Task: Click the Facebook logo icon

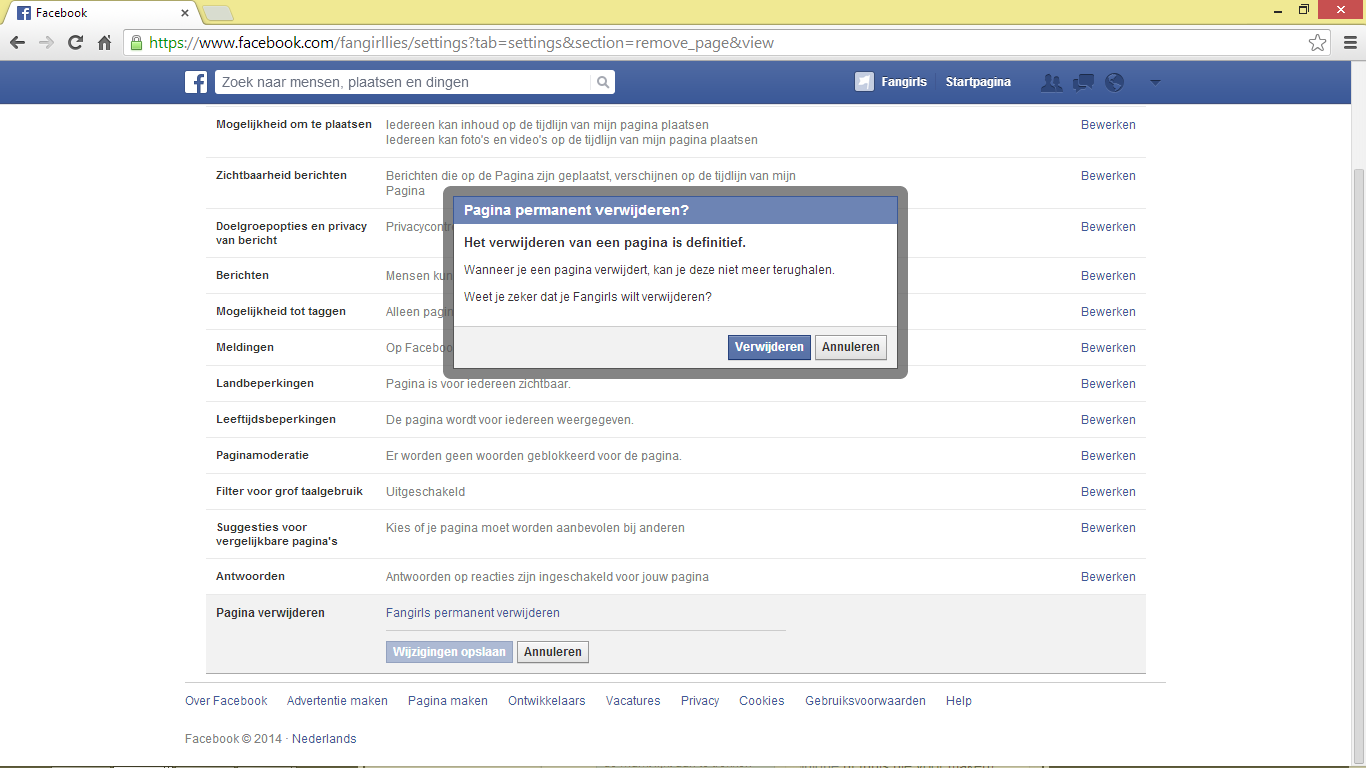Action: pos(196,82)
